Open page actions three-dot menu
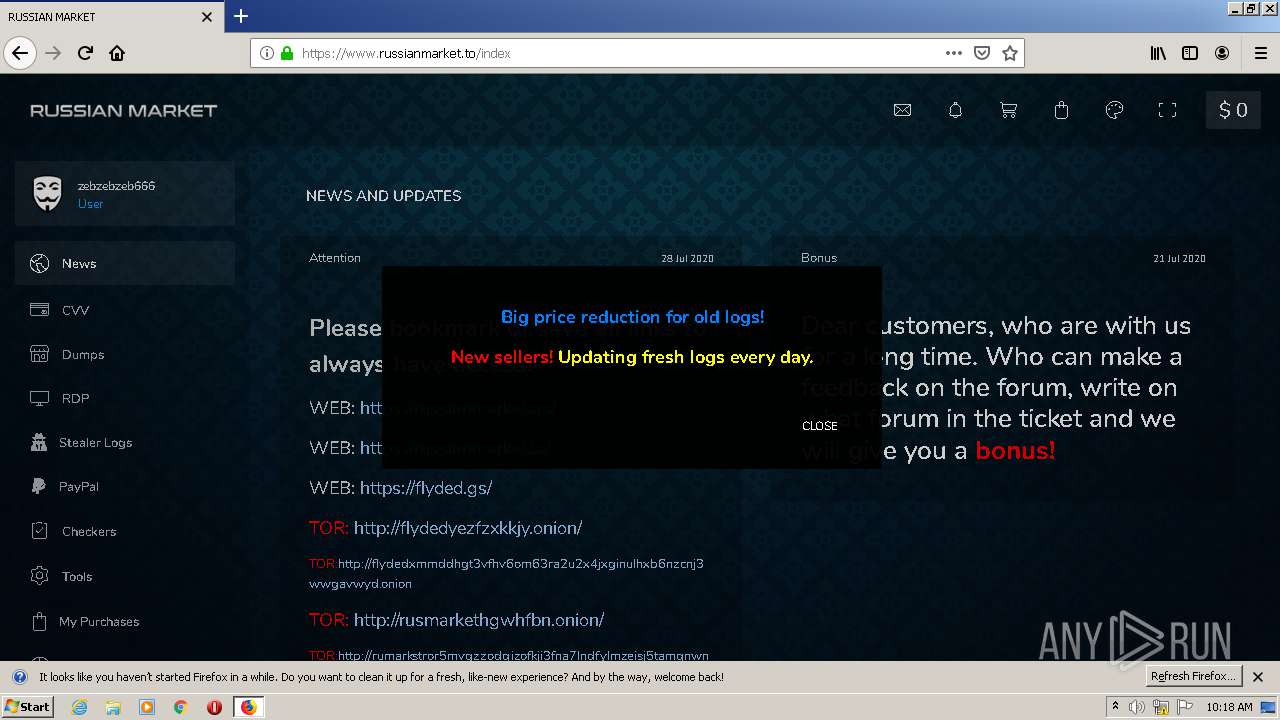This screenshot has width=1280, height=720. (x=954, y=53)
